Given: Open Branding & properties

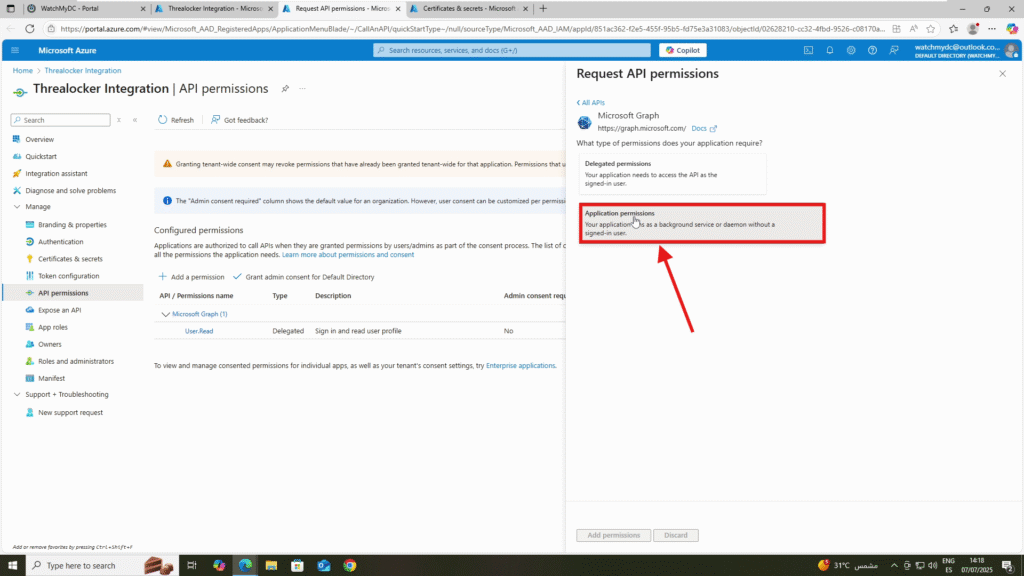Looking at the screenshot, I should (72, 225).
